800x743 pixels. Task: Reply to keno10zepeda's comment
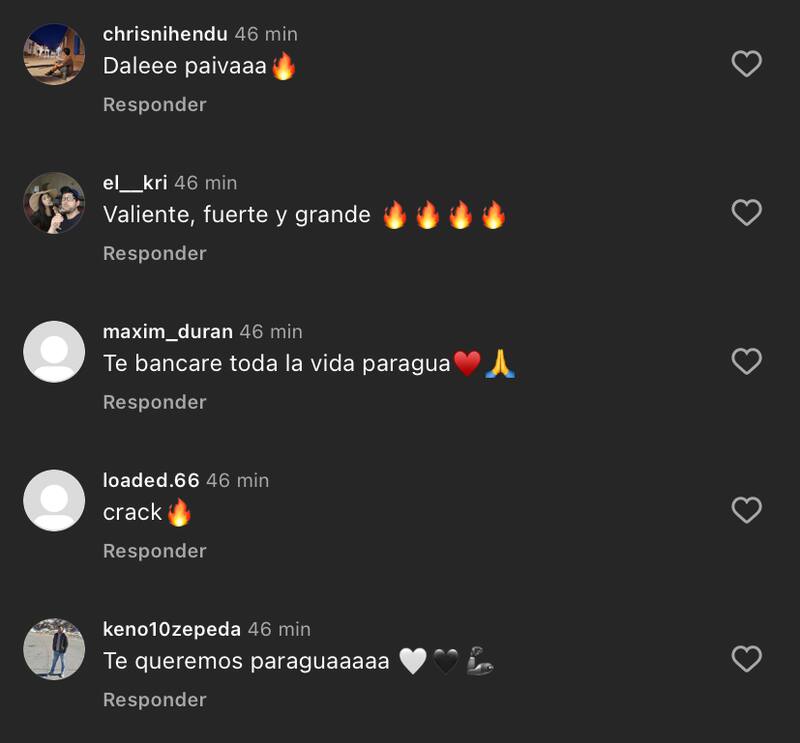pyautogui.click(x=155, y=700)
